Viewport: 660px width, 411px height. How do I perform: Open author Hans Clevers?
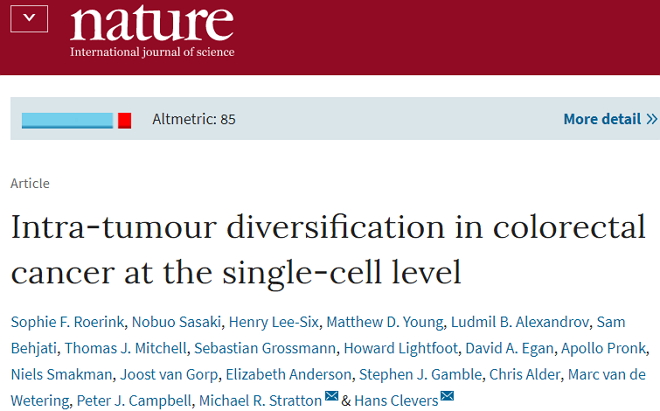point(396,400)
